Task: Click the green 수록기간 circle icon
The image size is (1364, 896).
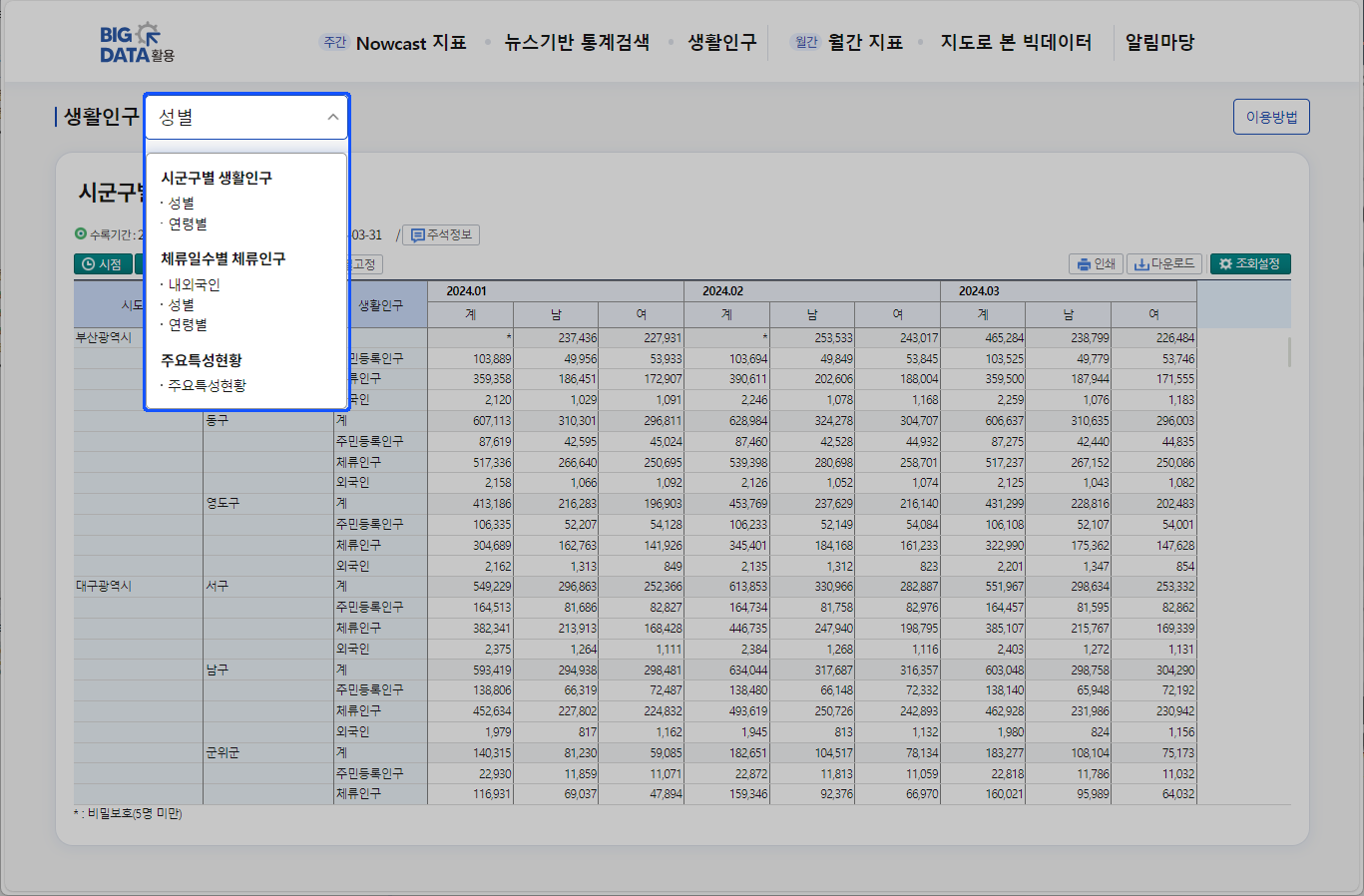Action: tap(81, 234)
